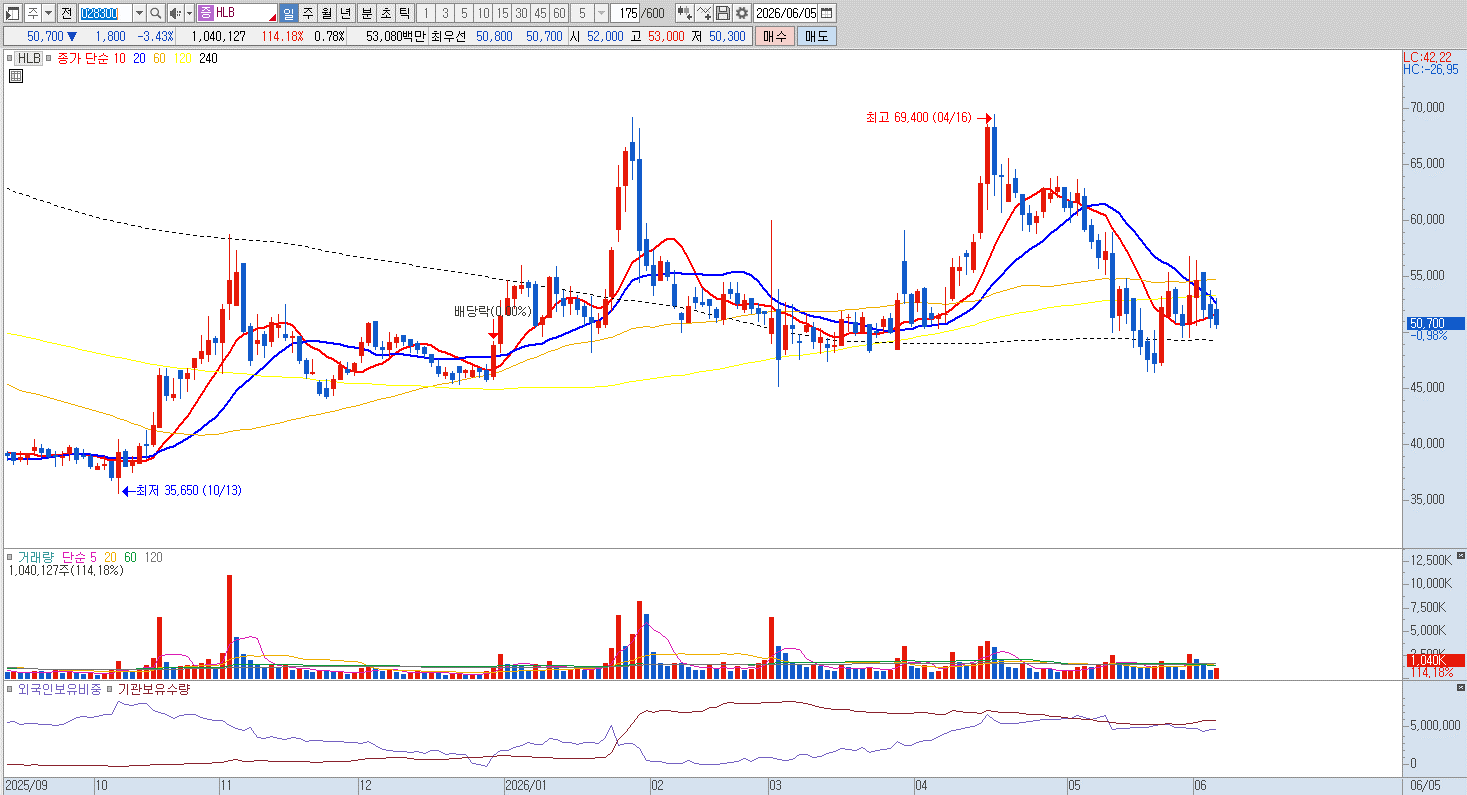Click the investor pane top-right corner box
Image resolution: width=1467 pixels, height=795 pixels.
[1461, 688]
